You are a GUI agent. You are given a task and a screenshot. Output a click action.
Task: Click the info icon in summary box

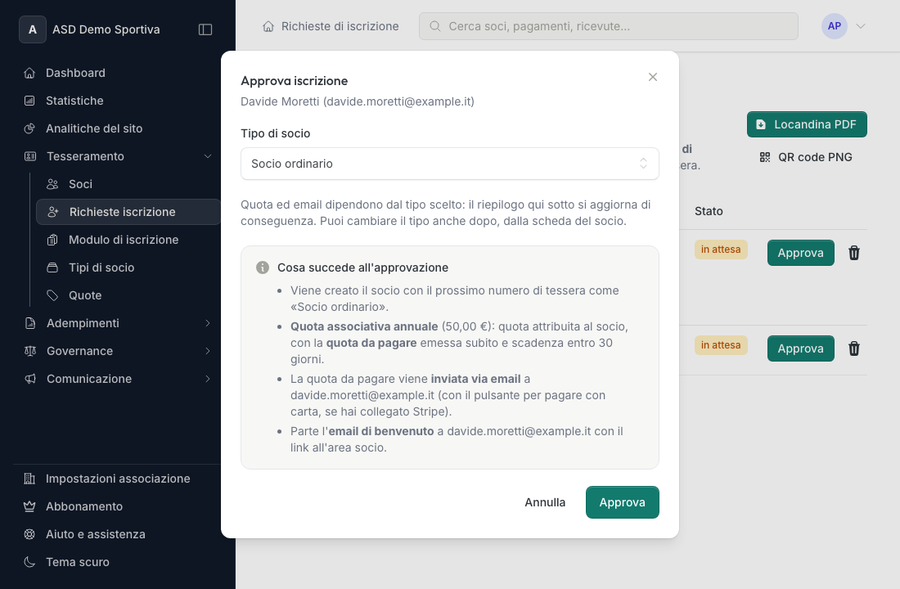(262, 268)
